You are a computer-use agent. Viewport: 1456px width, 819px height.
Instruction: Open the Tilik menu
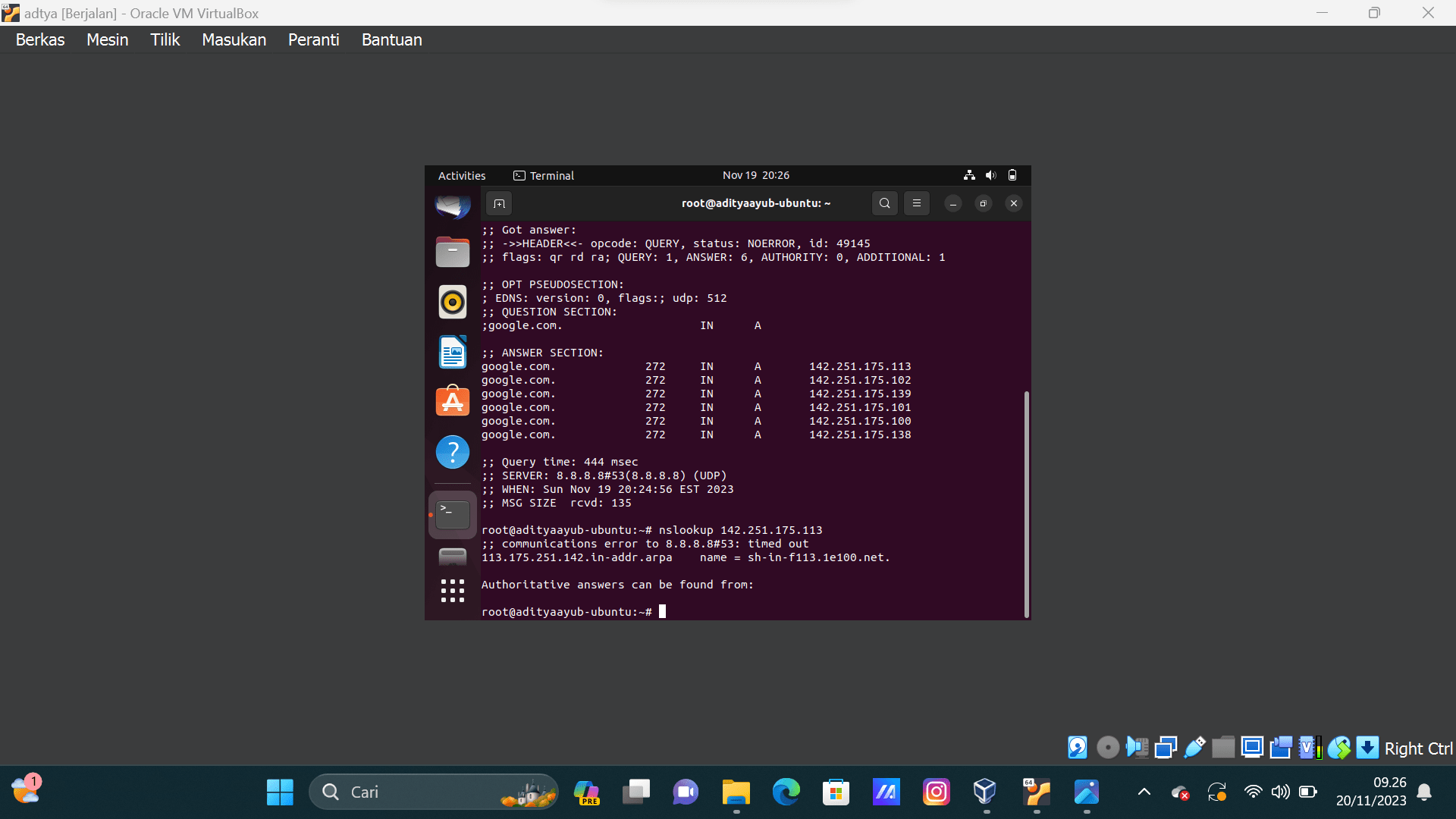pos(165,39)
